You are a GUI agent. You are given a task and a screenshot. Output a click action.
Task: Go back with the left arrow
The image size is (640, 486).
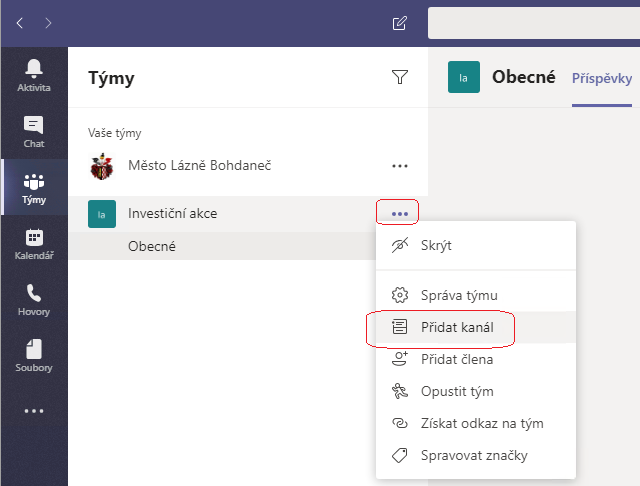tap(20, 23)
